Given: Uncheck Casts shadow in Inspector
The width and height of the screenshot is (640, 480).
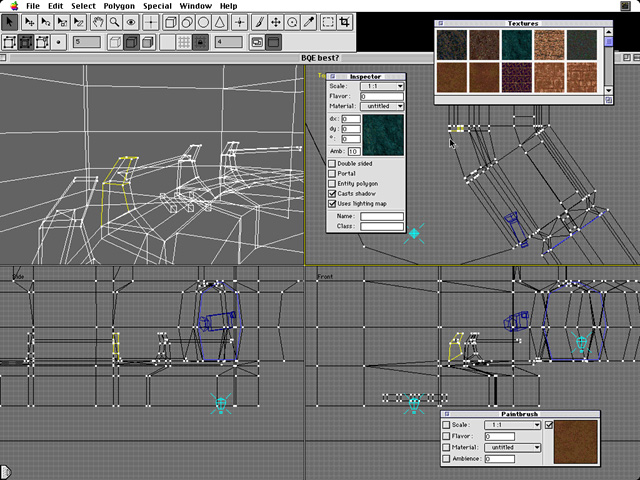Looking at the screenshot, I should [x=333, y=193].
